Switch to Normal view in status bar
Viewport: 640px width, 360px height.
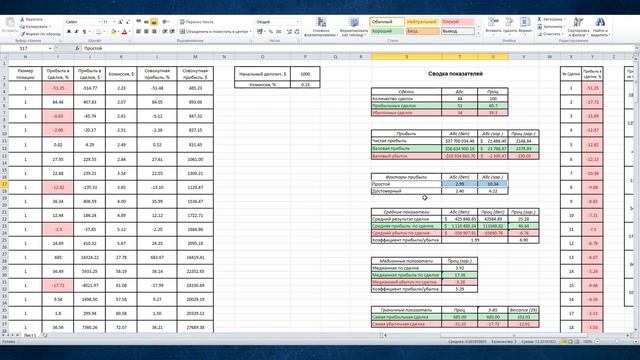tap(564, 341)
